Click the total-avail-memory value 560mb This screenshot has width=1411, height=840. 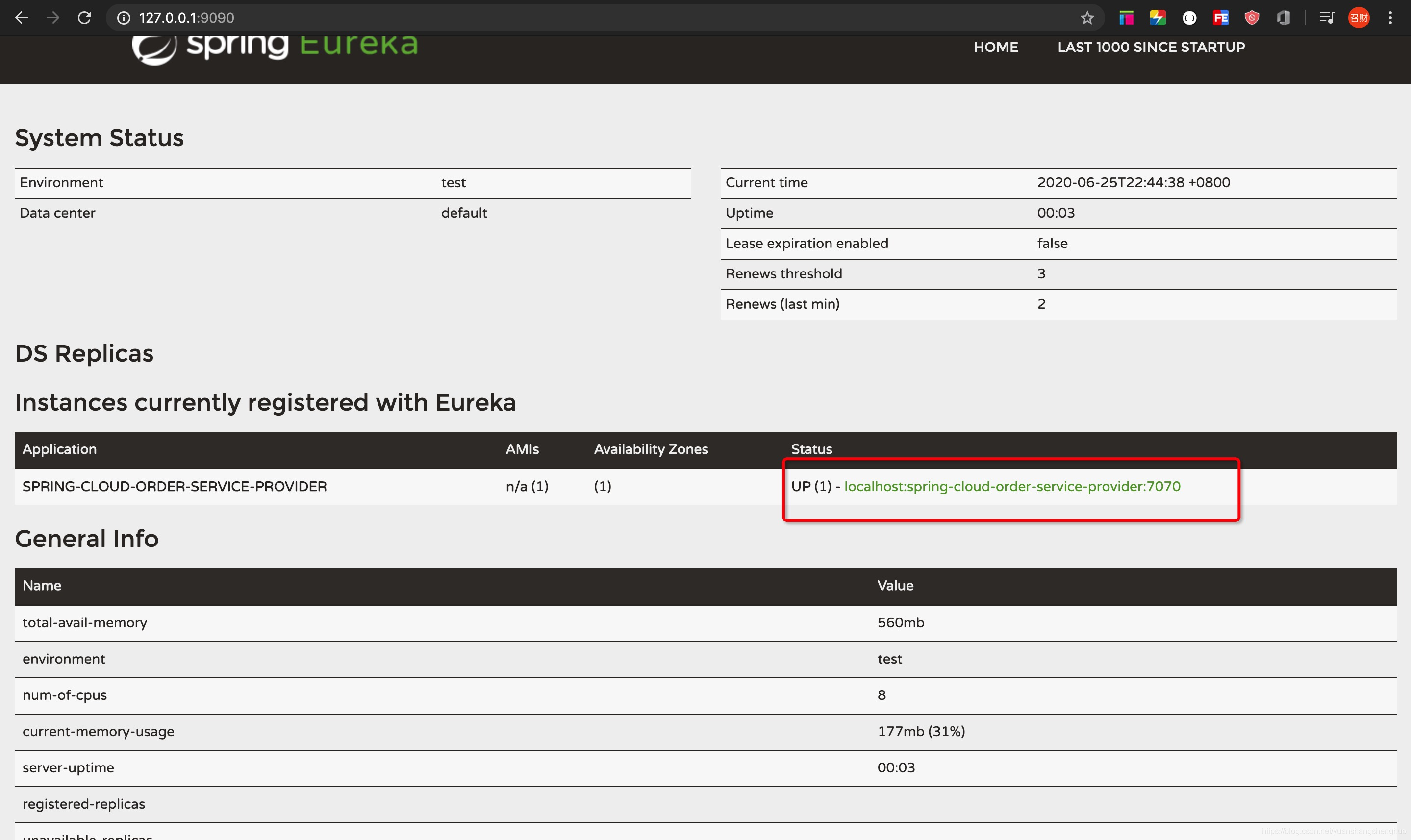pyautogui.click(x=900, y=622)
